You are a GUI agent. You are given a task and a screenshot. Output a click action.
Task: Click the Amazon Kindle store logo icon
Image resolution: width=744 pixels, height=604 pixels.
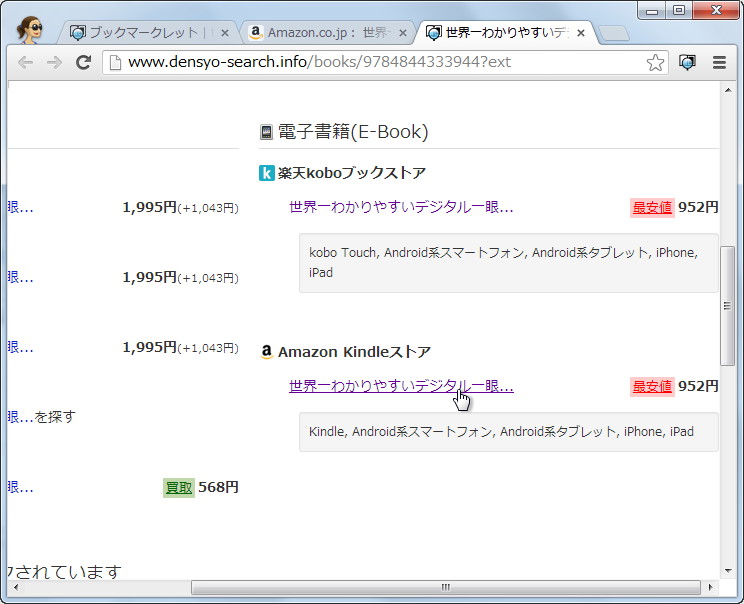click(x=267, y=352)
